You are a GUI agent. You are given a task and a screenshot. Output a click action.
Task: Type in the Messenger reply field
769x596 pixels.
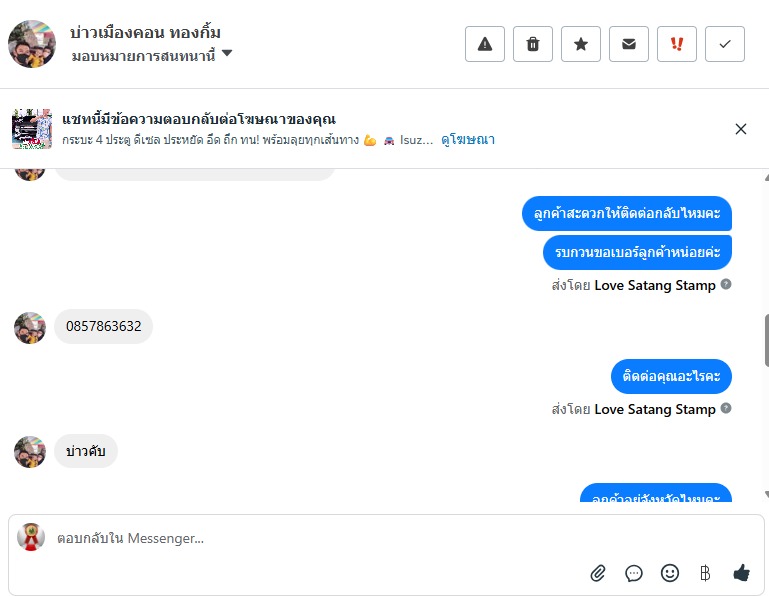(x=300, y=538)
